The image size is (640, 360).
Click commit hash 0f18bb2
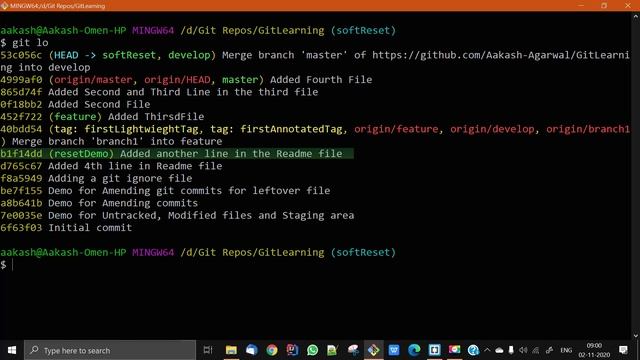click(21, 104)
